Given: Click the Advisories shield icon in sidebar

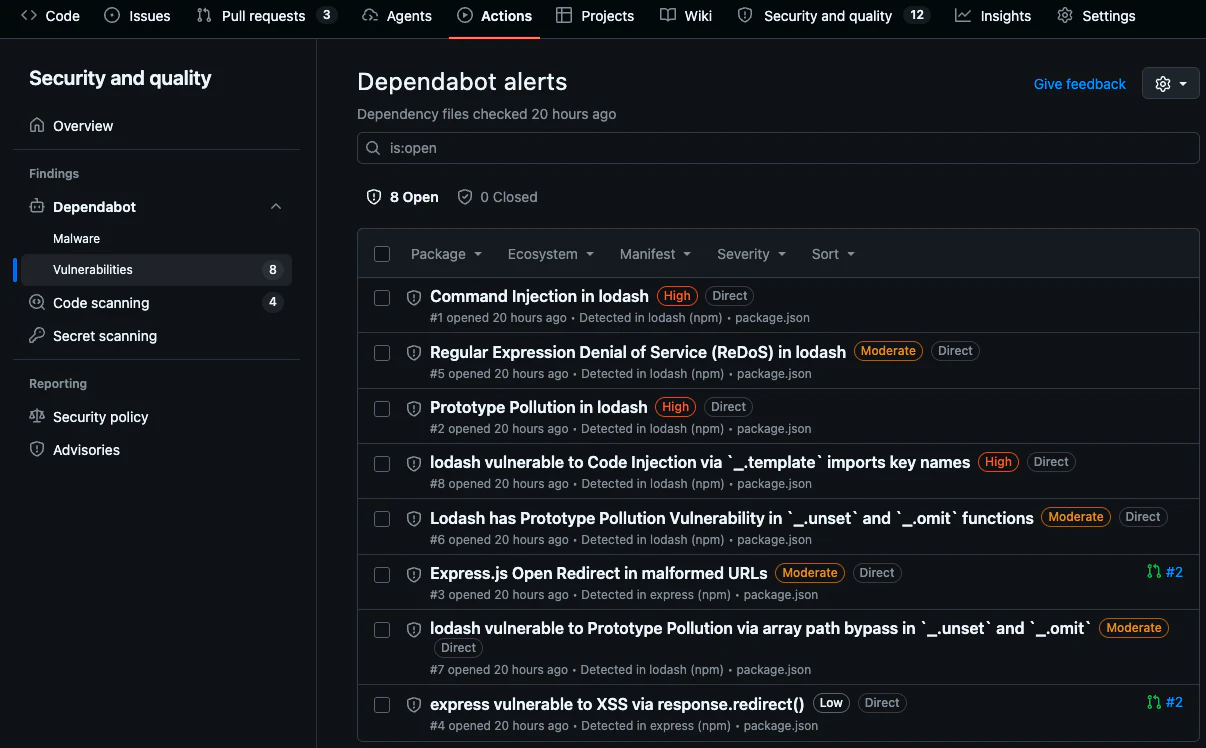Looking at the screenshot, I should (x=37, y=450).
